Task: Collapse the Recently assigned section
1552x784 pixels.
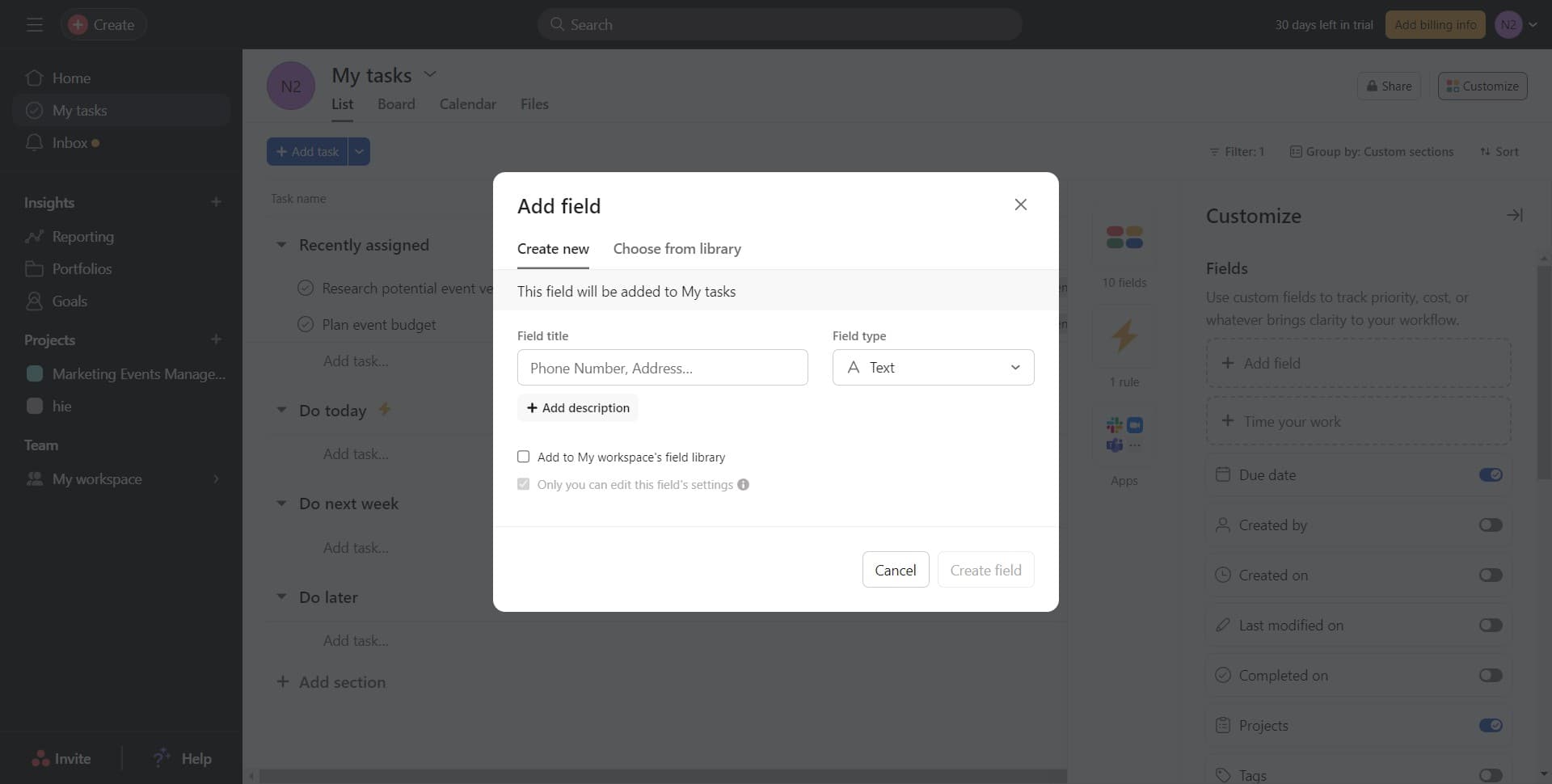Action: 281,245
